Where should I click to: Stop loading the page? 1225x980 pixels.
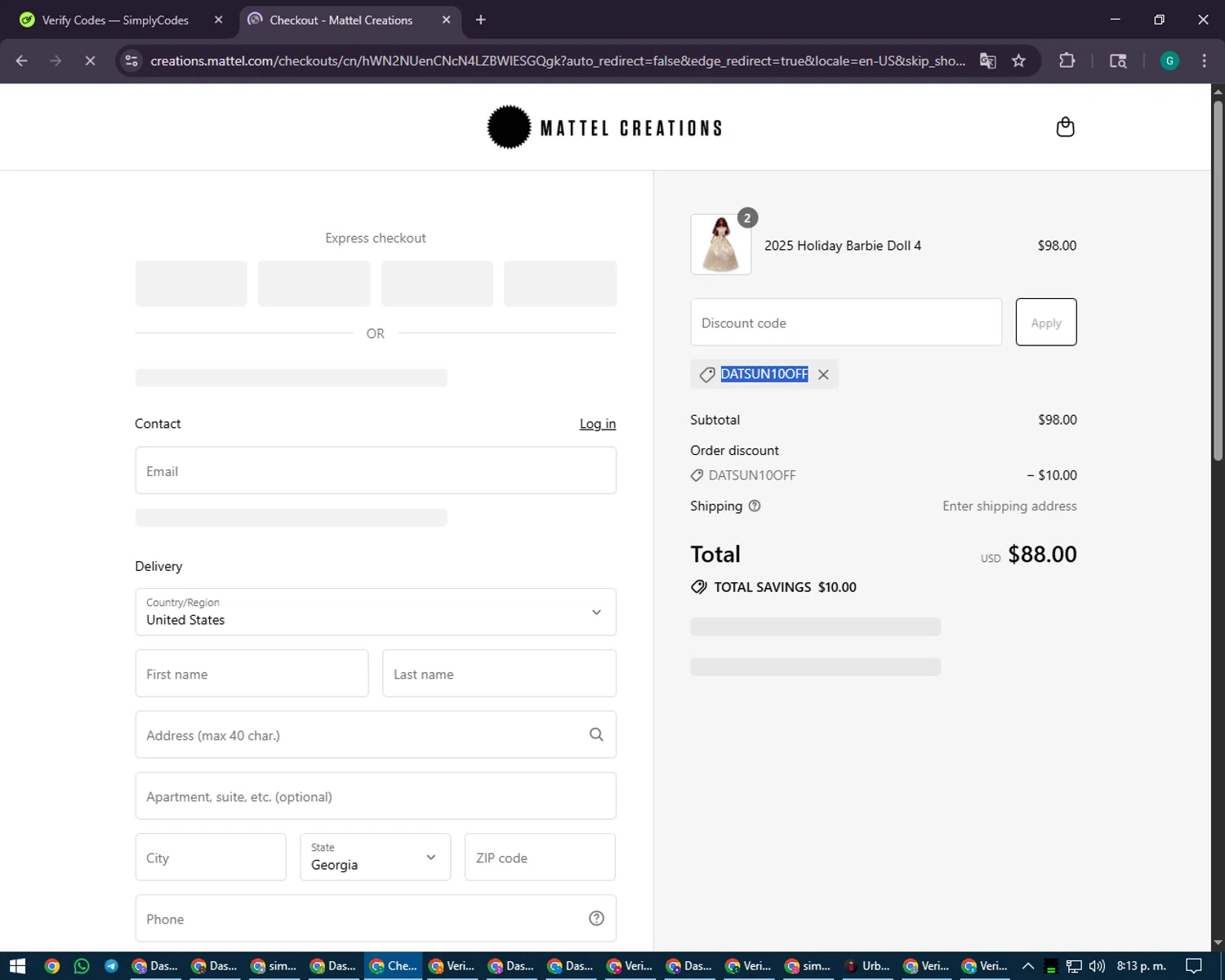point(90,60)
